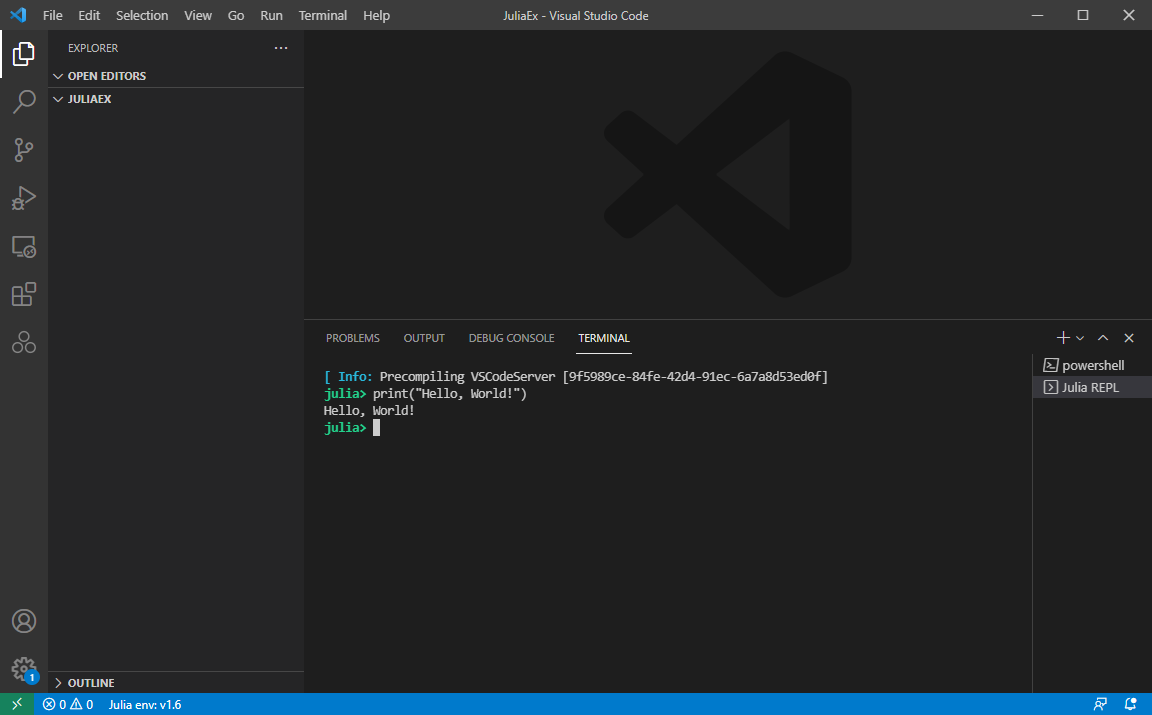Switch to the Debug Console tab
Viewport: 1152px width, 715px height.
pyautogui.click(x=511, y=338)
